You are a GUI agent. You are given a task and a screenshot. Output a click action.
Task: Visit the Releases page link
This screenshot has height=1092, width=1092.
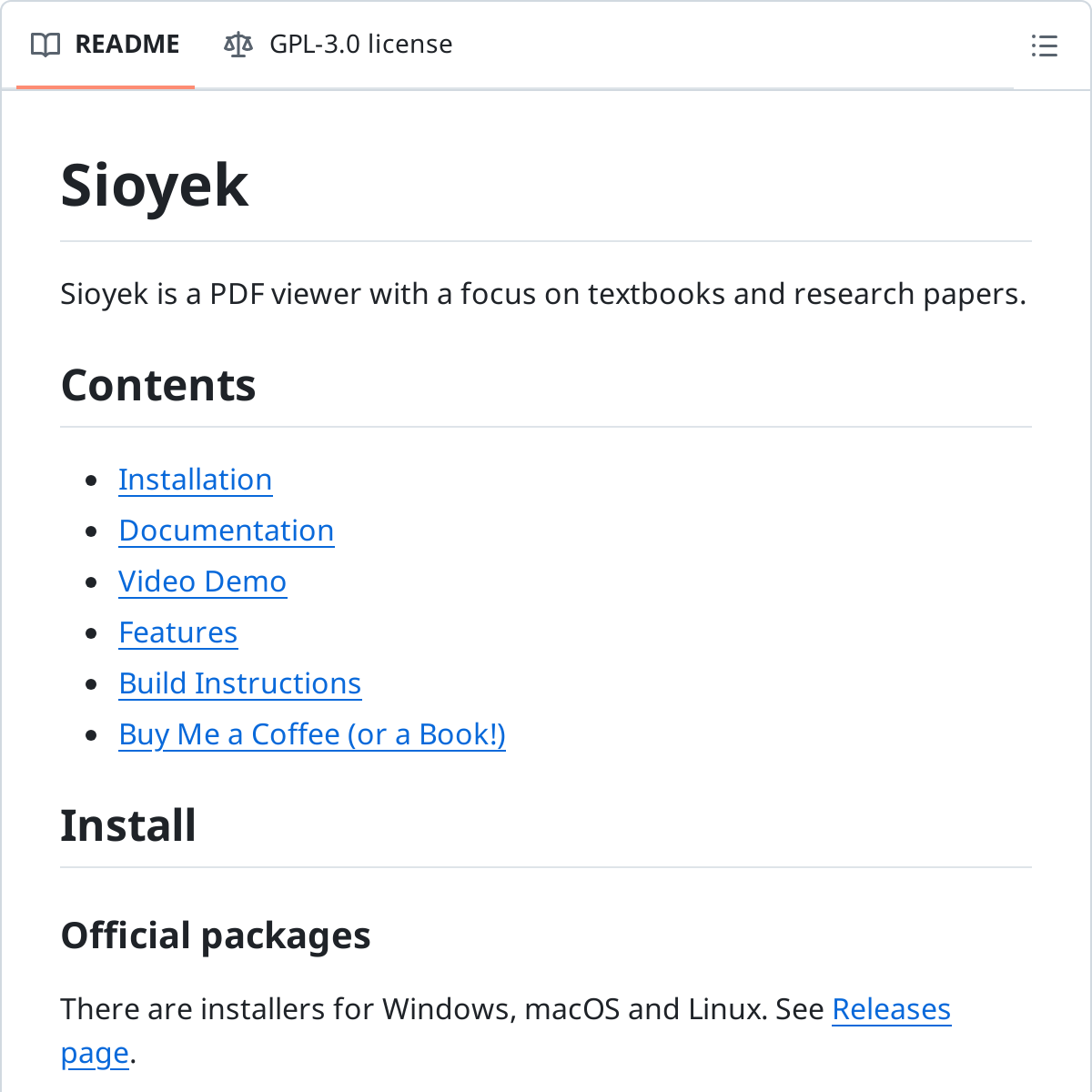pyautogui.click(x=891, y=1009)
